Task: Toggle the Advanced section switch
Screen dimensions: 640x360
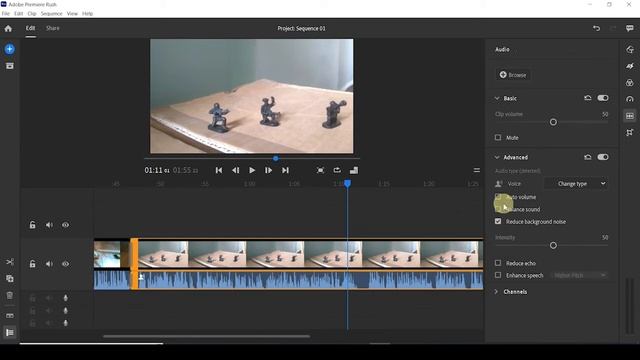Action: pyautogui.click(x=603, y=157)
